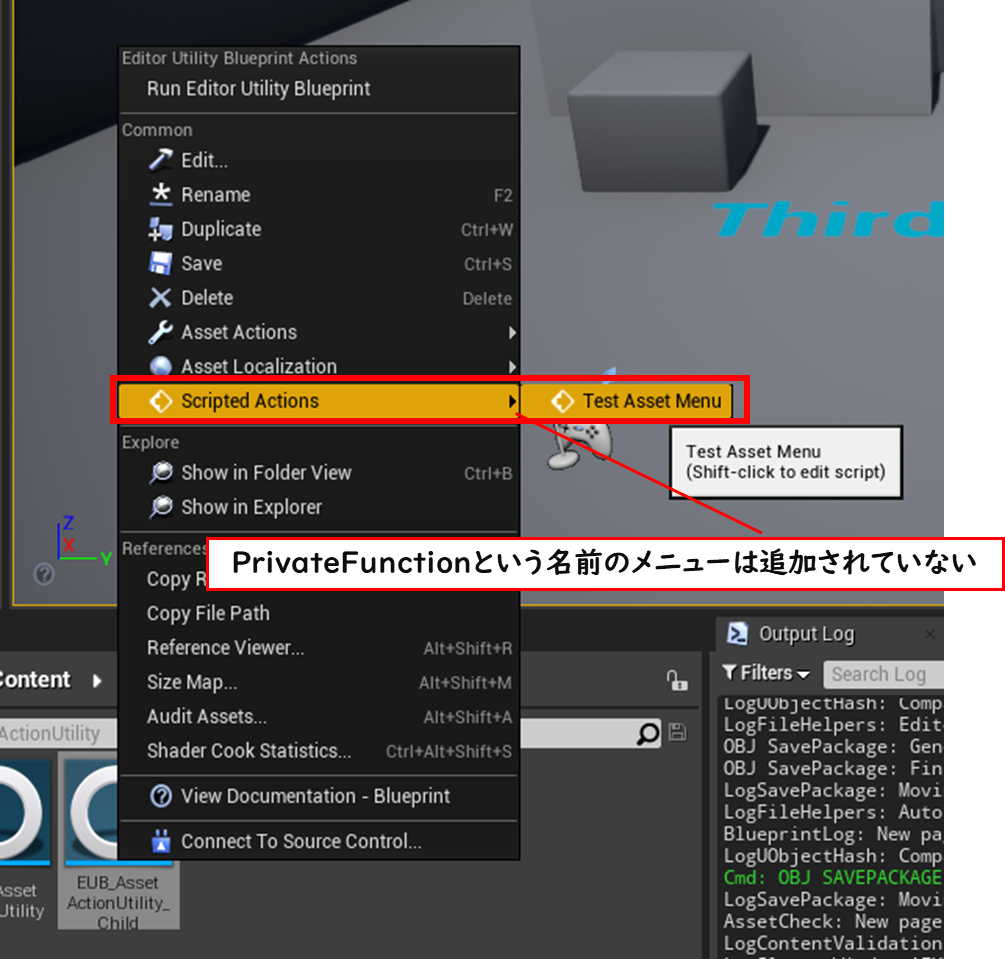Close the Output Log tab
This screenshot has width=1005, height=959.
click(x=929, y=634)
